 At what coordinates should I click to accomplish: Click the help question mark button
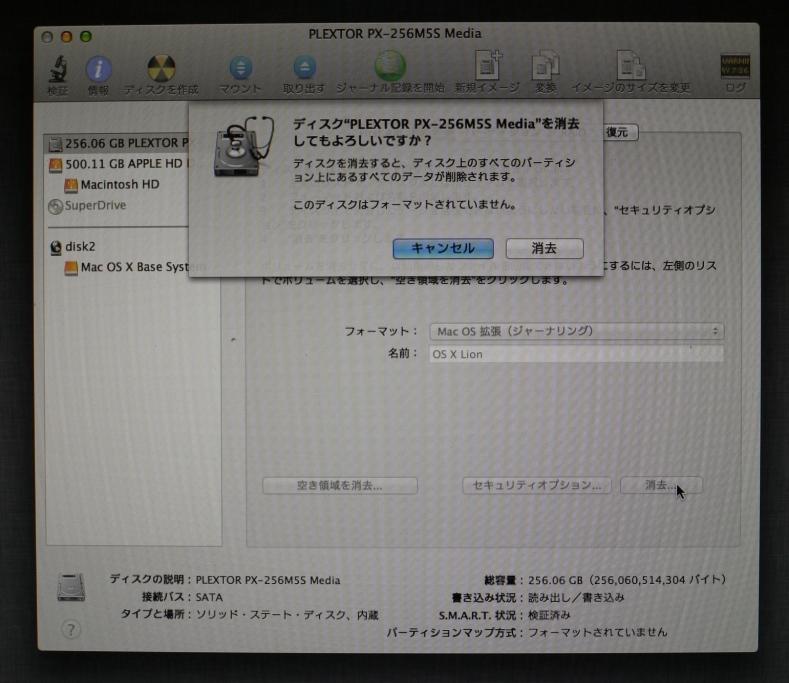[x=71, y=629]
